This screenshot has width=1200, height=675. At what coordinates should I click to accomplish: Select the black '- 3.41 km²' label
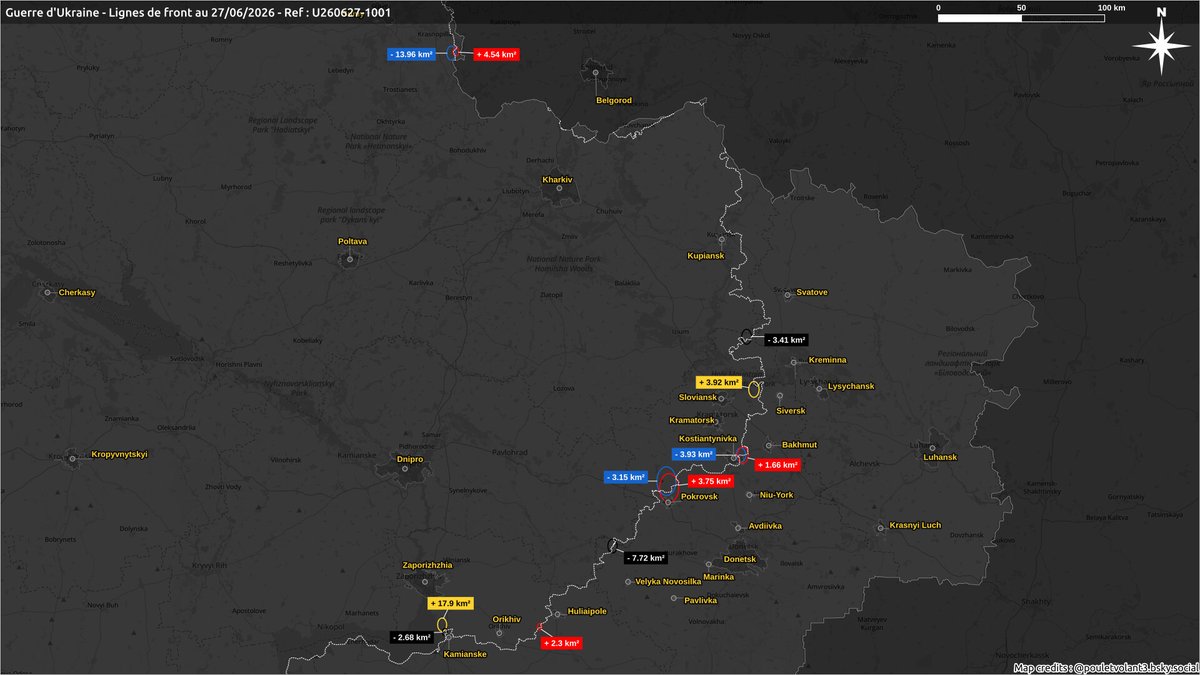(785, 340)
